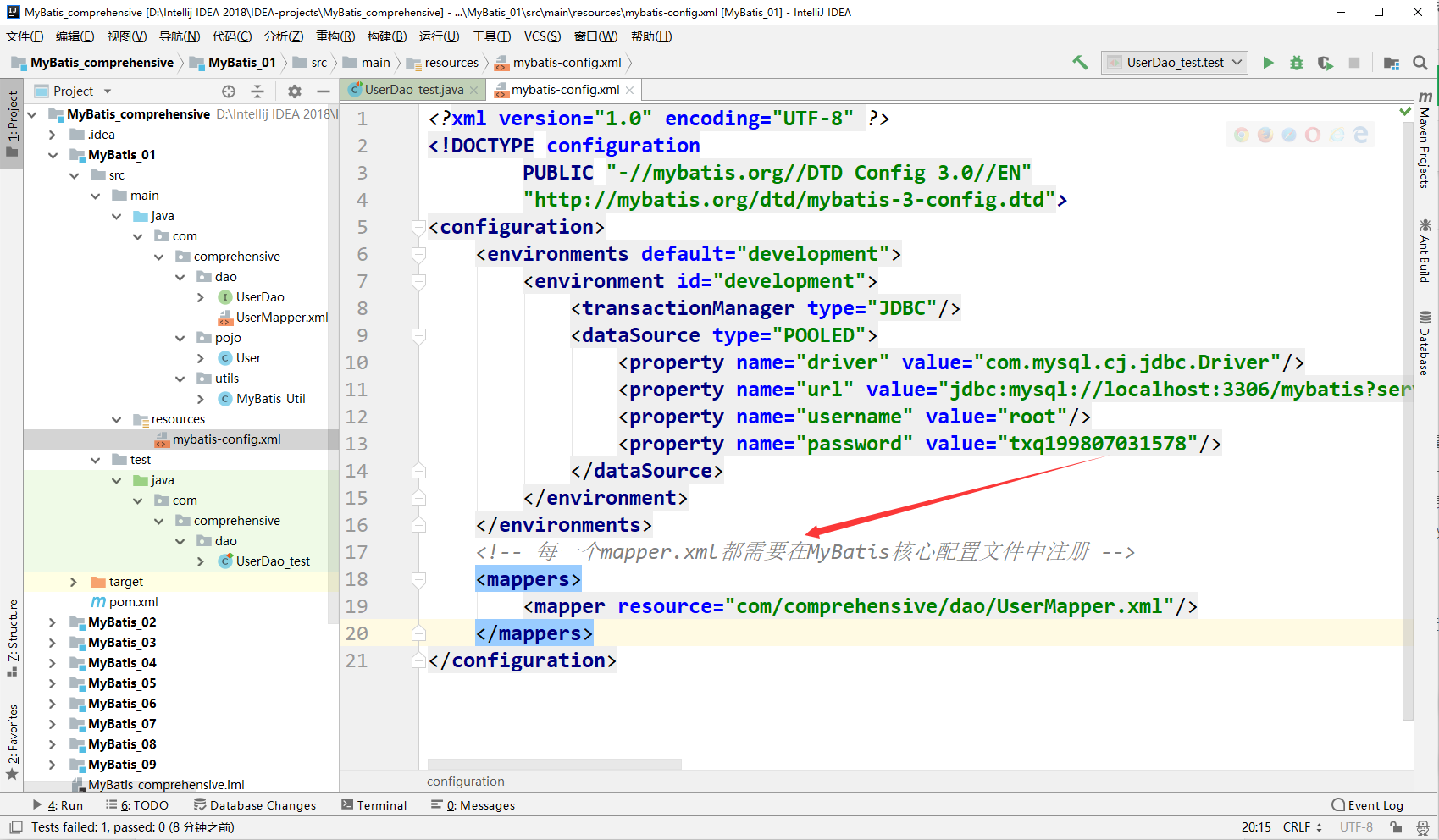Preview the XML in Opera browser icon
The height and width of the screenshot is (840, 1439).
tap(1313, 135)
